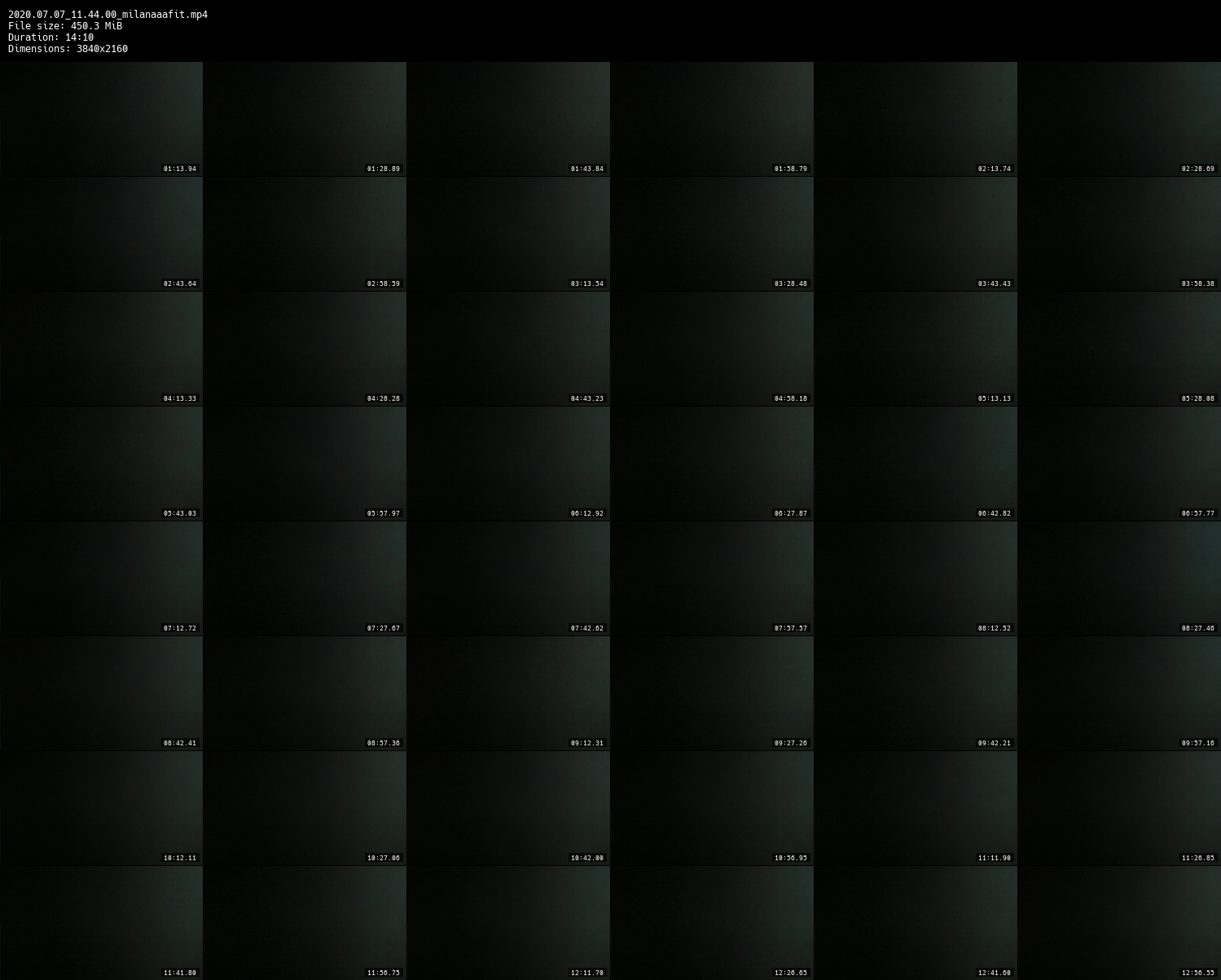Open the frame stamped 02:28.69
Viewport: 1221px width, 980px height.
pos(1119,119)
